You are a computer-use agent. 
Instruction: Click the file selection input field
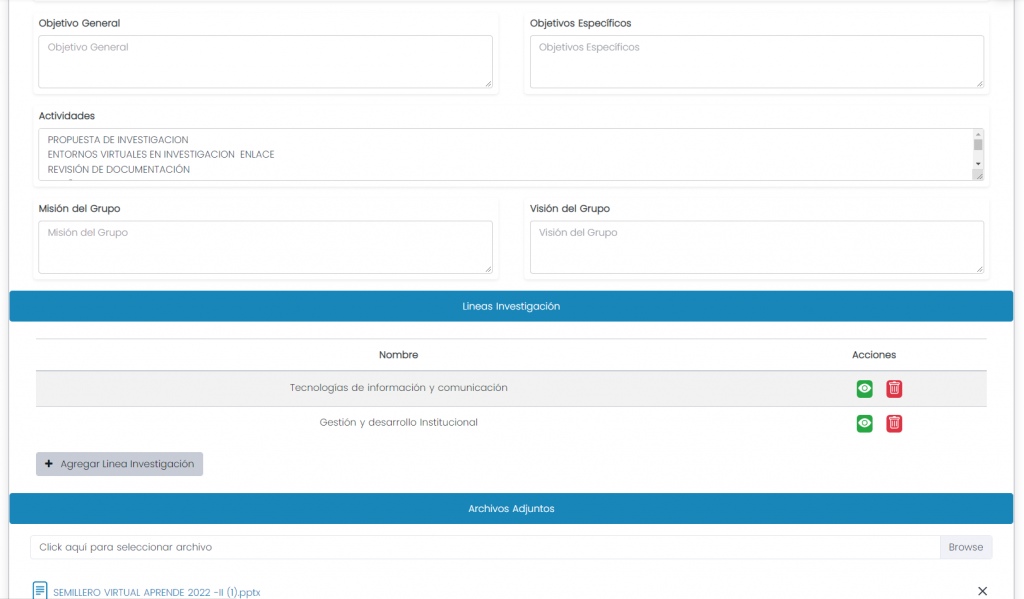coord(485,547)
